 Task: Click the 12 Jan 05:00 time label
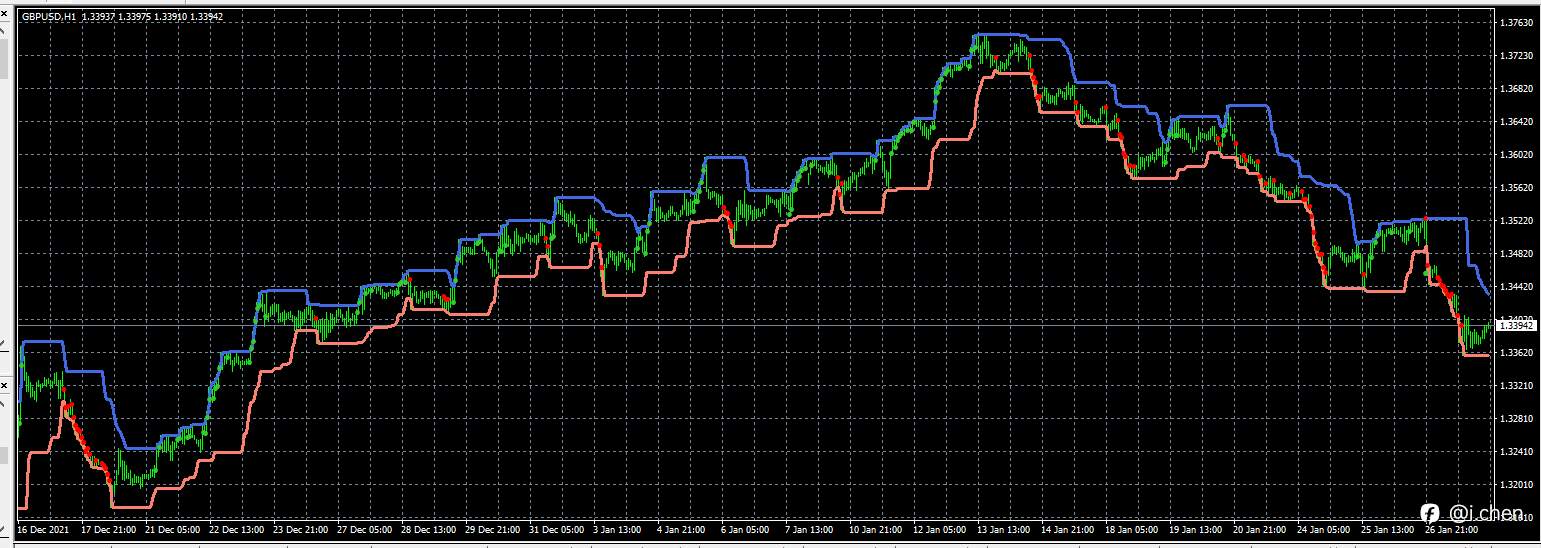(940, 529)
